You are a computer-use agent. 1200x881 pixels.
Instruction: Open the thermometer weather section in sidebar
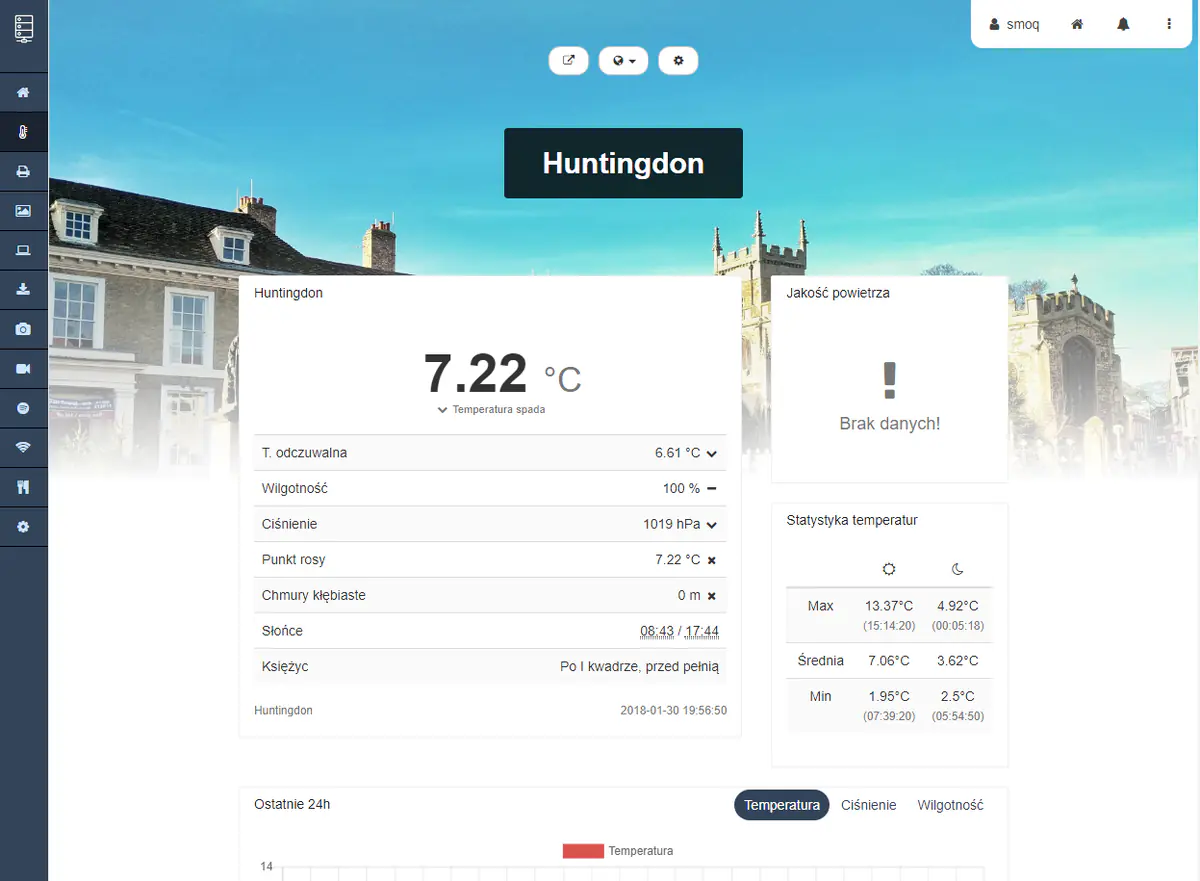pyautogui.click(x=23, y=132)
